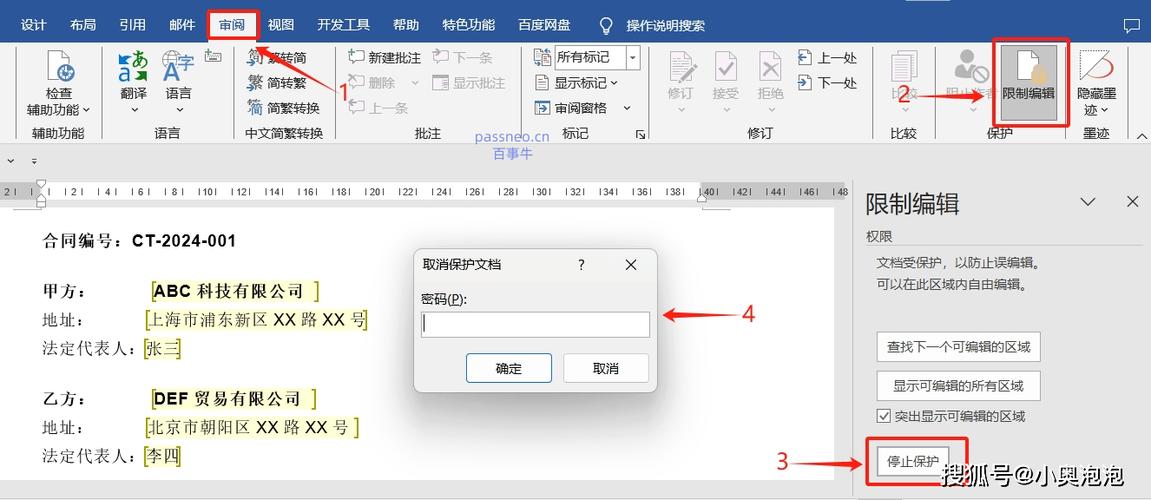Image resolution: width=1151 pixels, height=500 pixels.
Task: Click the 比较 compare documents icon
Action: pyautogui.click(x=904, y=67)
